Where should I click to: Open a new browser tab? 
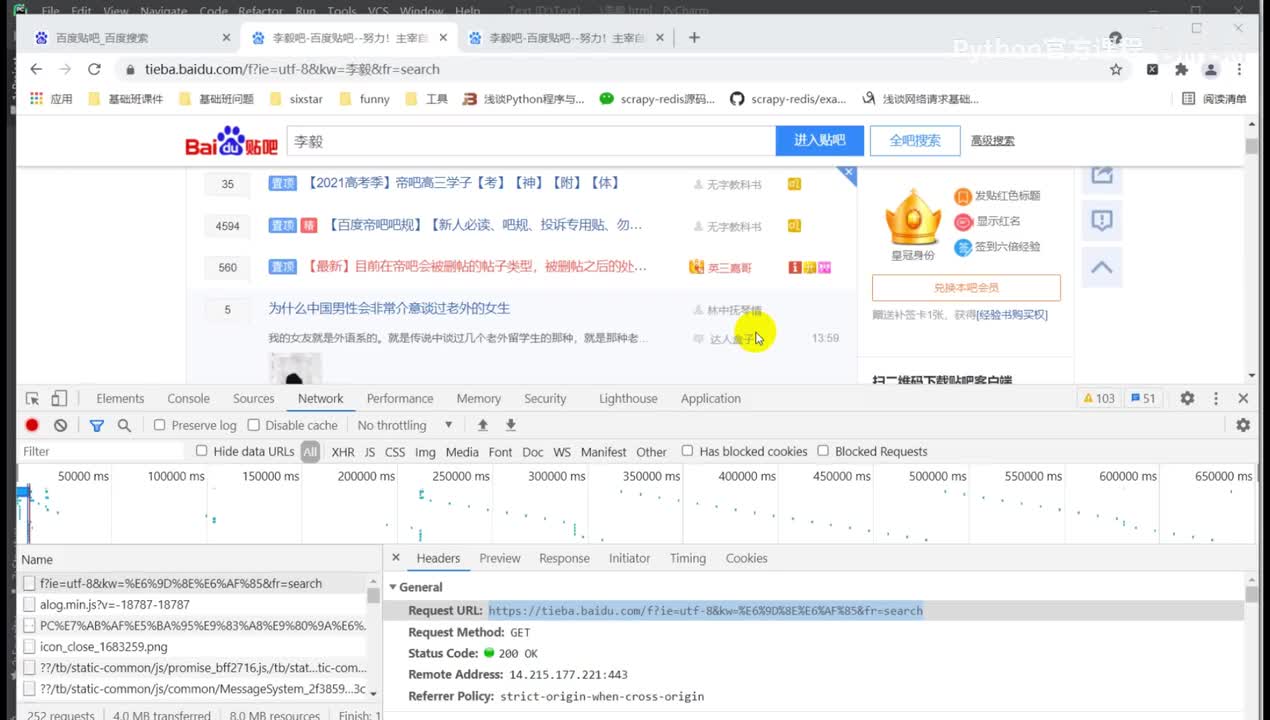point(694,38)
